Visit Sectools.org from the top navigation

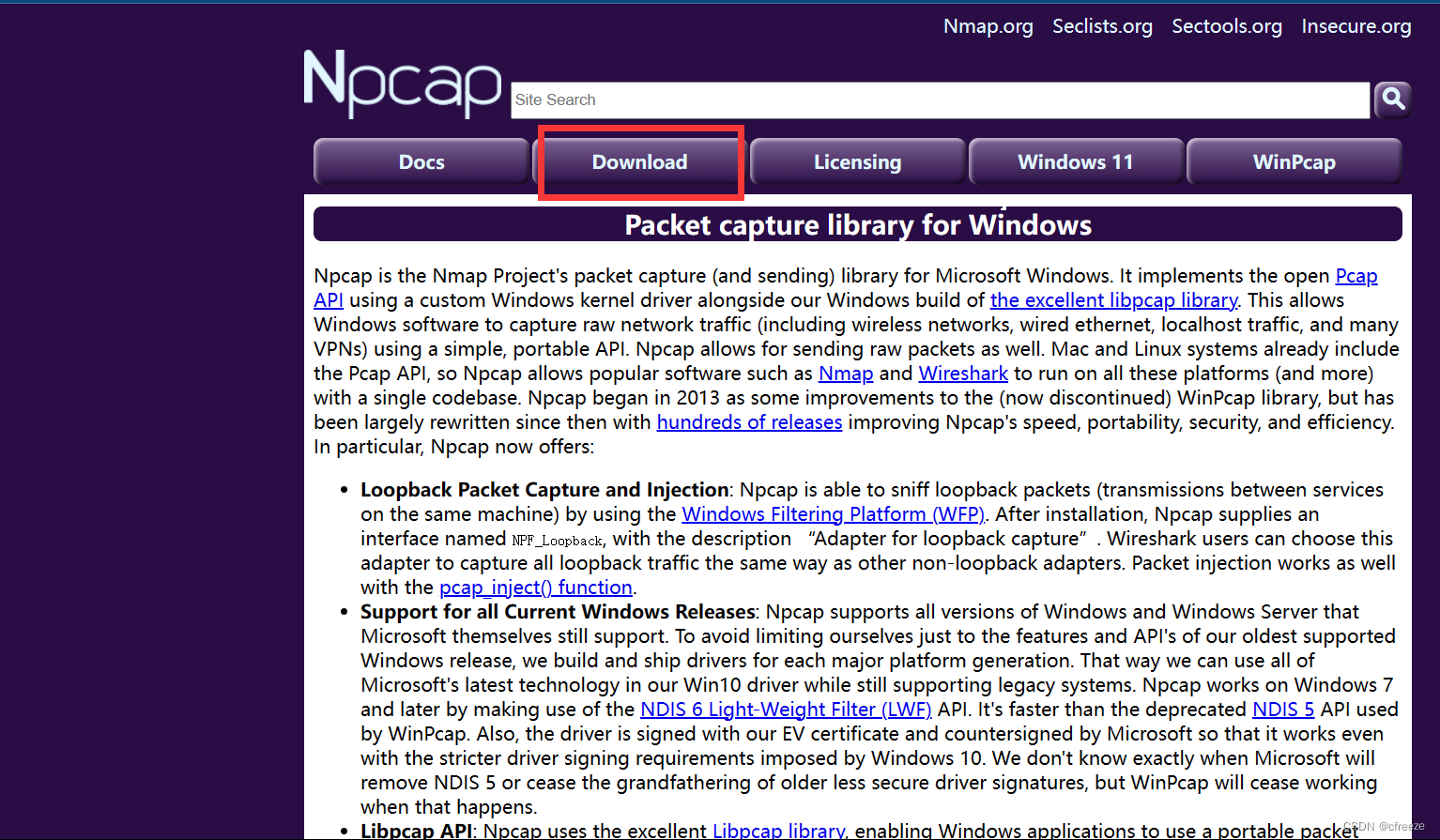click(1227, 26)
